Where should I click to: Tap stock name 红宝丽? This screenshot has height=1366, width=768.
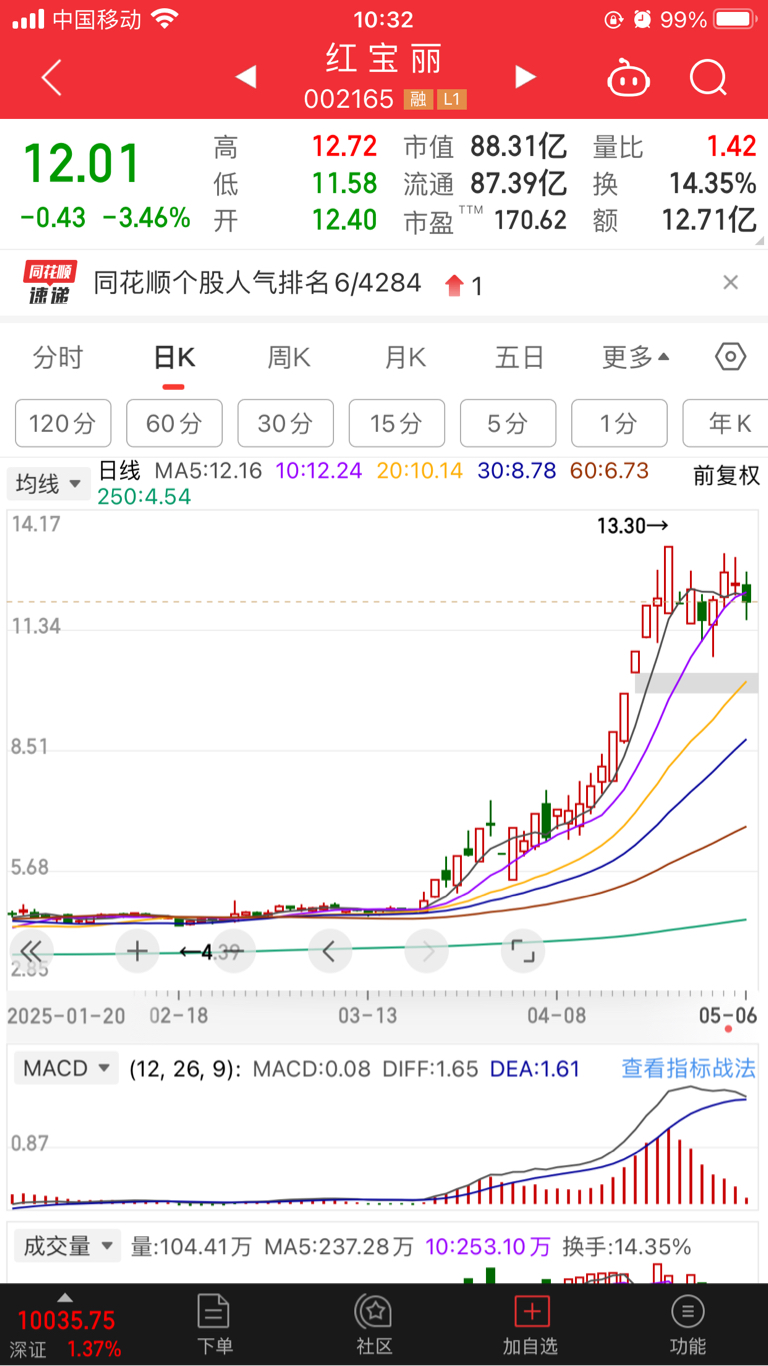384,59
